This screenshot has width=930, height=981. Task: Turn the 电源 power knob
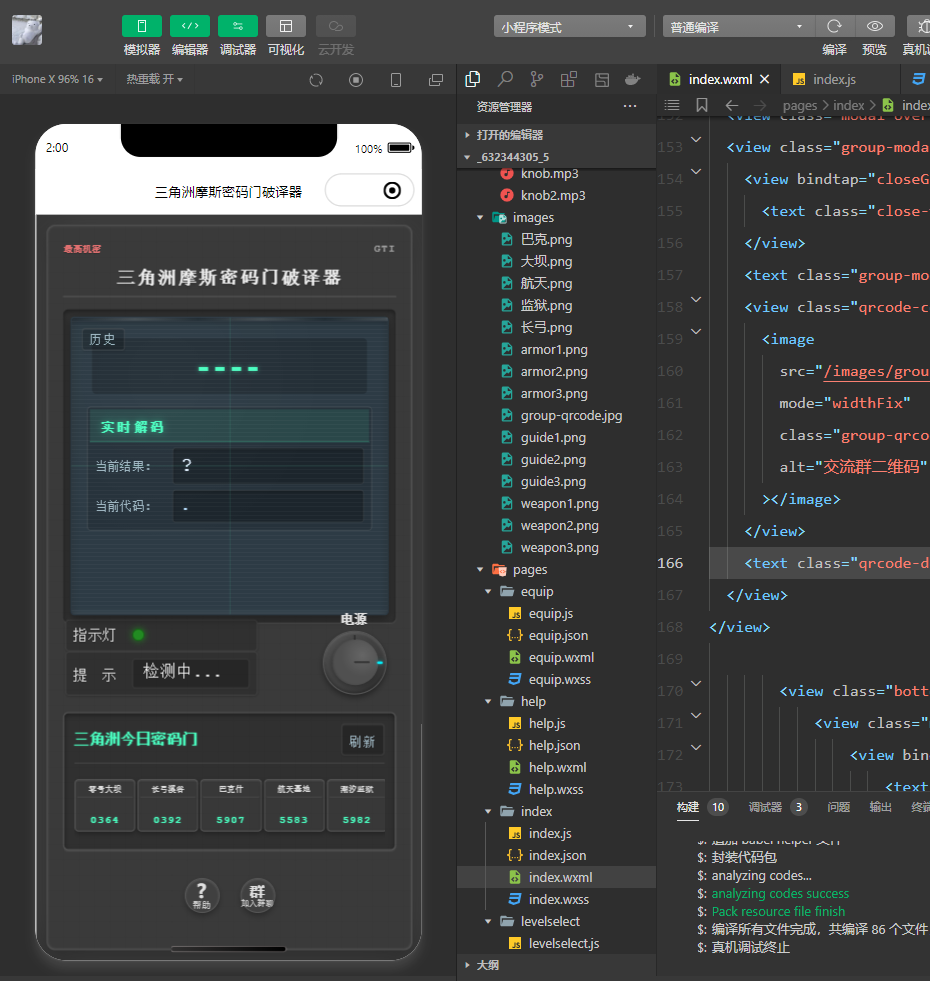354,662
